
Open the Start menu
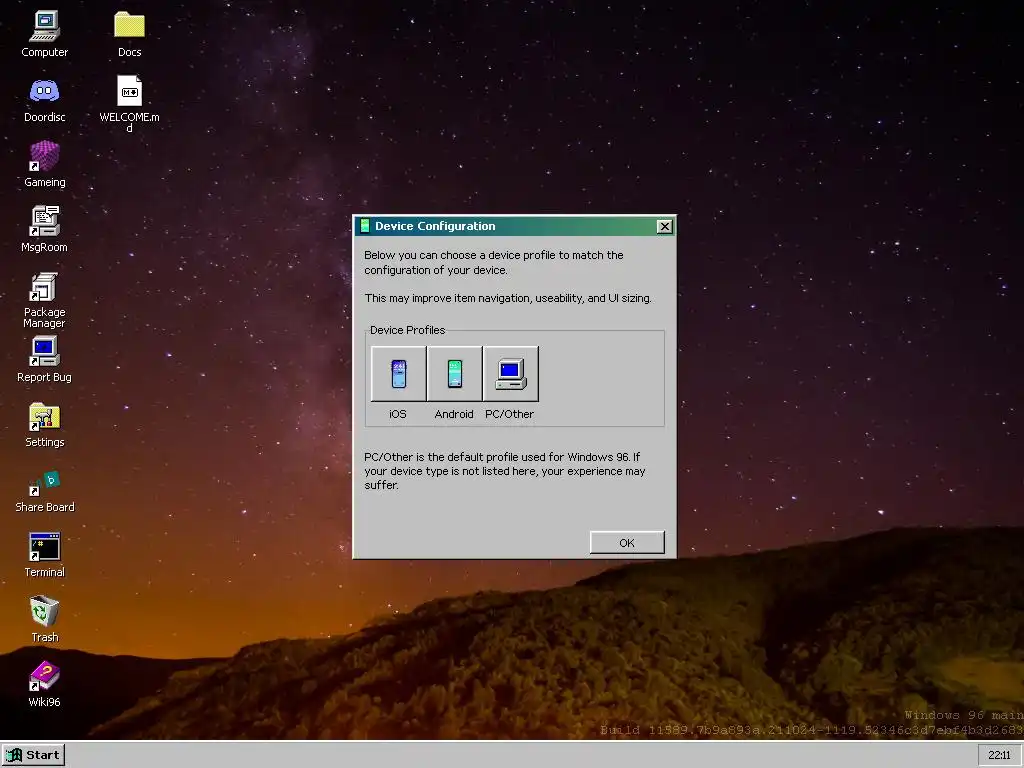click(x=33, y=755)
